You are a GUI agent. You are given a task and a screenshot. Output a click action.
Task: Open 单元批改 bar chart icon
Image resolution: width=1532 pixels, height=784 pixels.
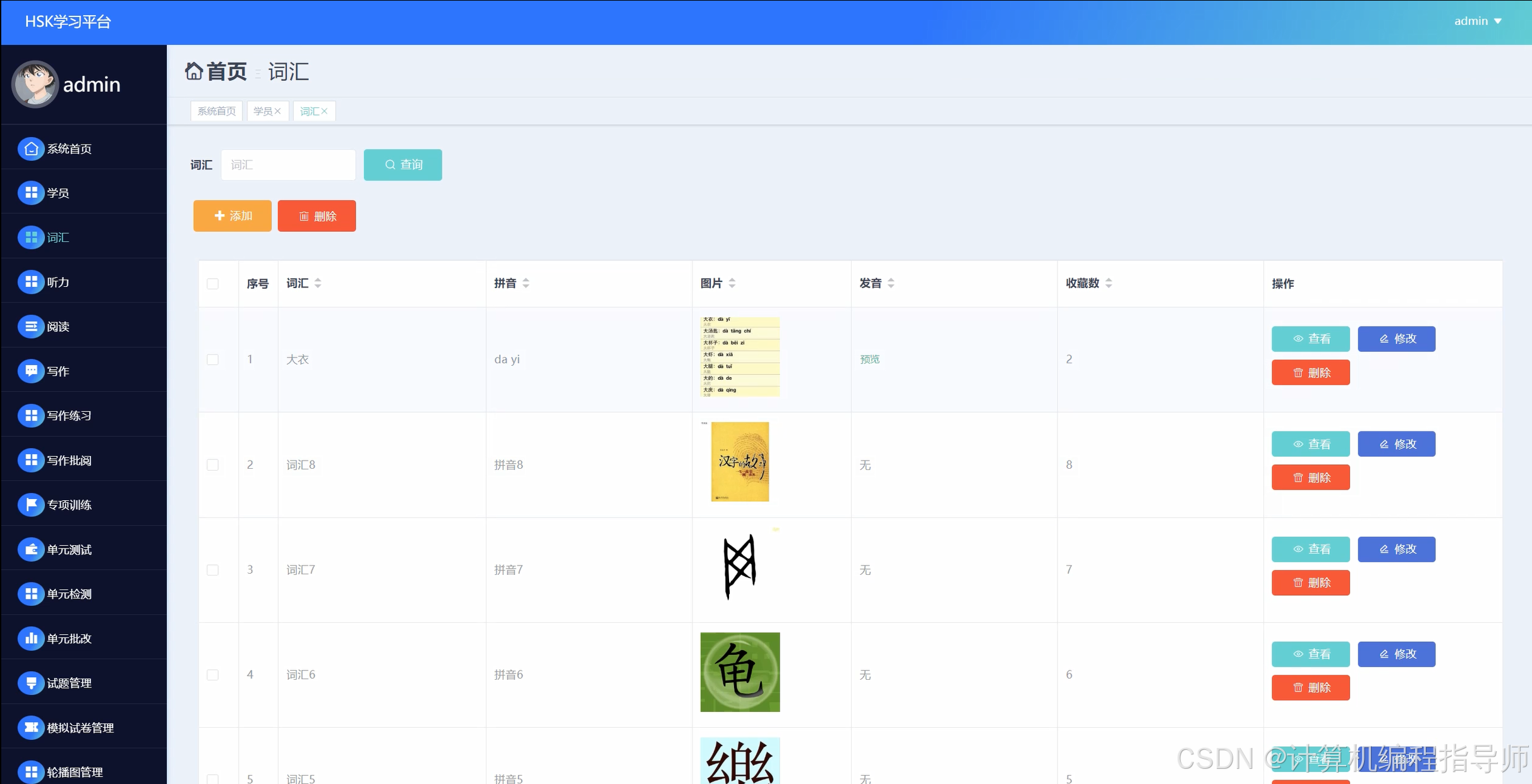tap(30, 638)
